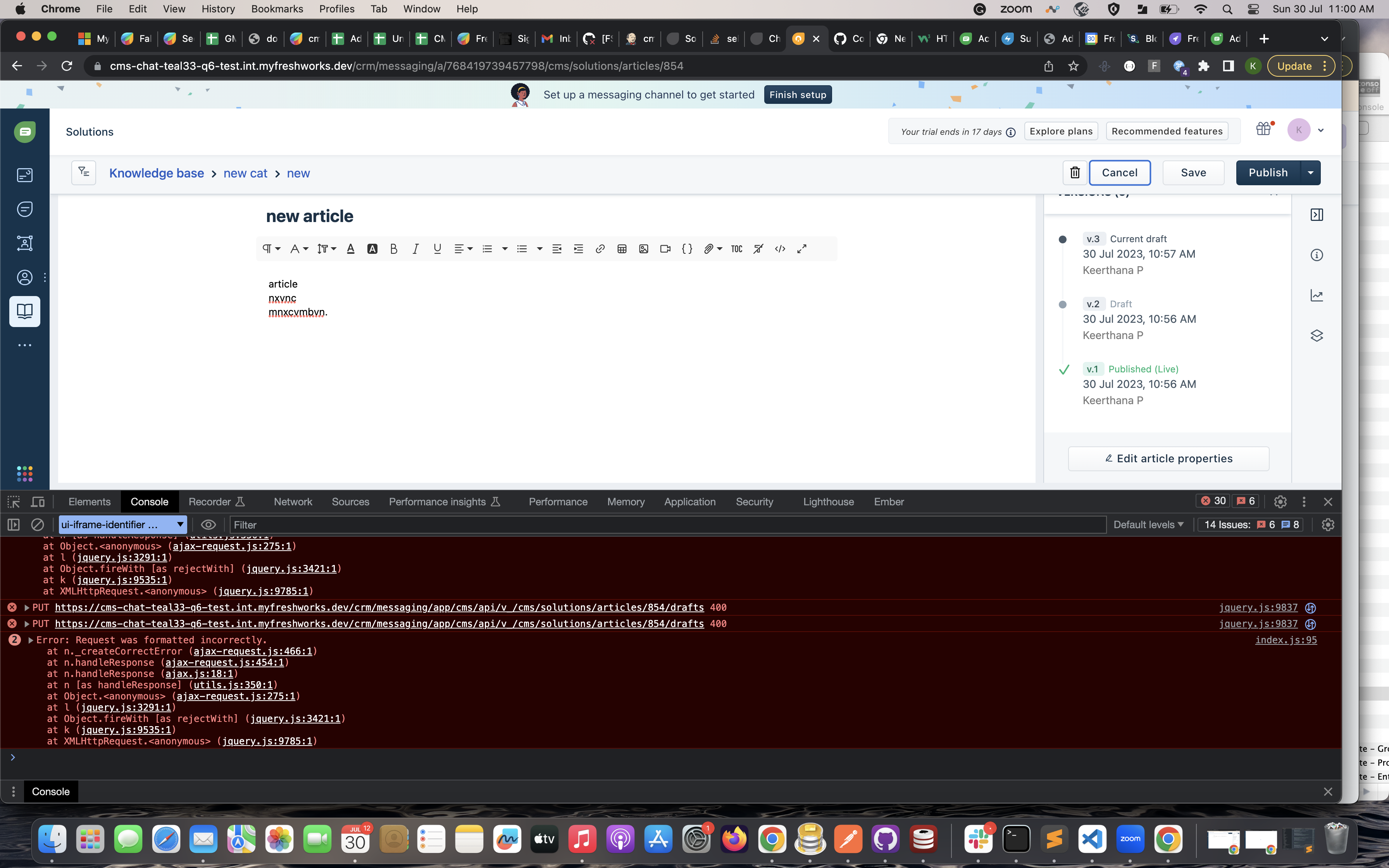Image resolution: width=1389 pixels, height=868 pixels.
Task: Open the text color picker
Action: pos(351,248)
